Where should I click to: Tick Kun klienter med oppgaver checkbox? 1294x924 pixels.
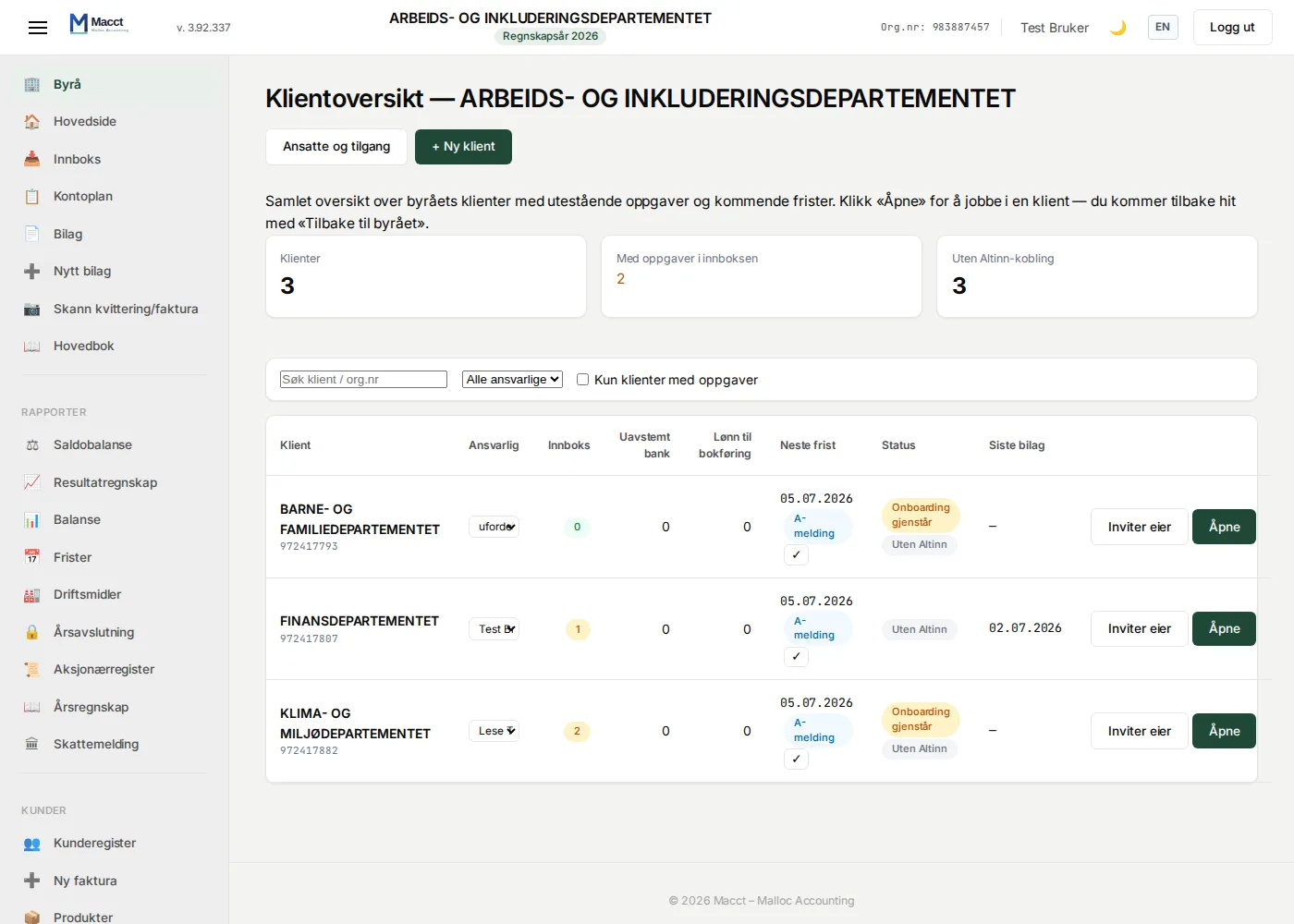tap(582, 380)
